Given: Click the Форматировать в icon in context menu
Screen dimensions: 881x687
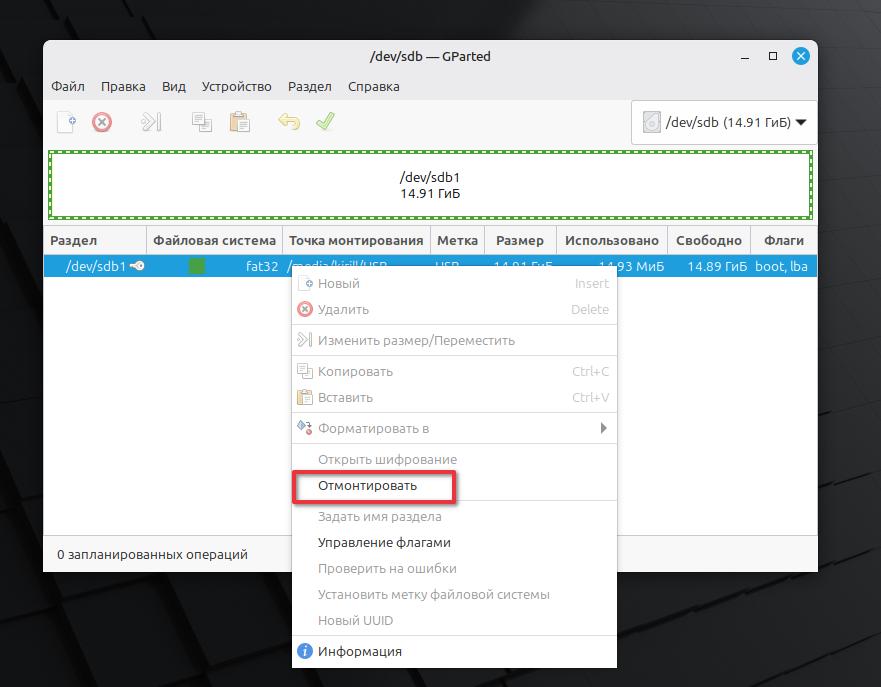Looking at the screenshot, I should pyautogui.click(x=305, y=427).
